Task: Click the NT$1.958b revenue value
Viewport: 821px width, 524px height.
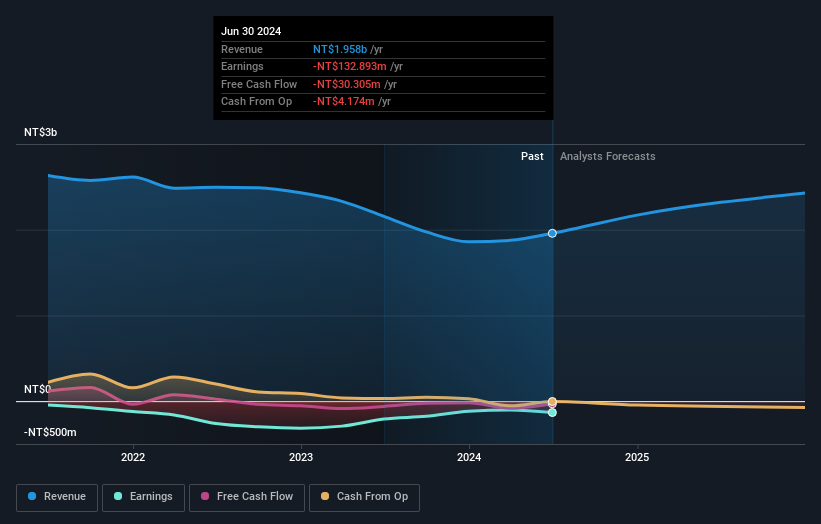Action: click(x=340, y=49)
